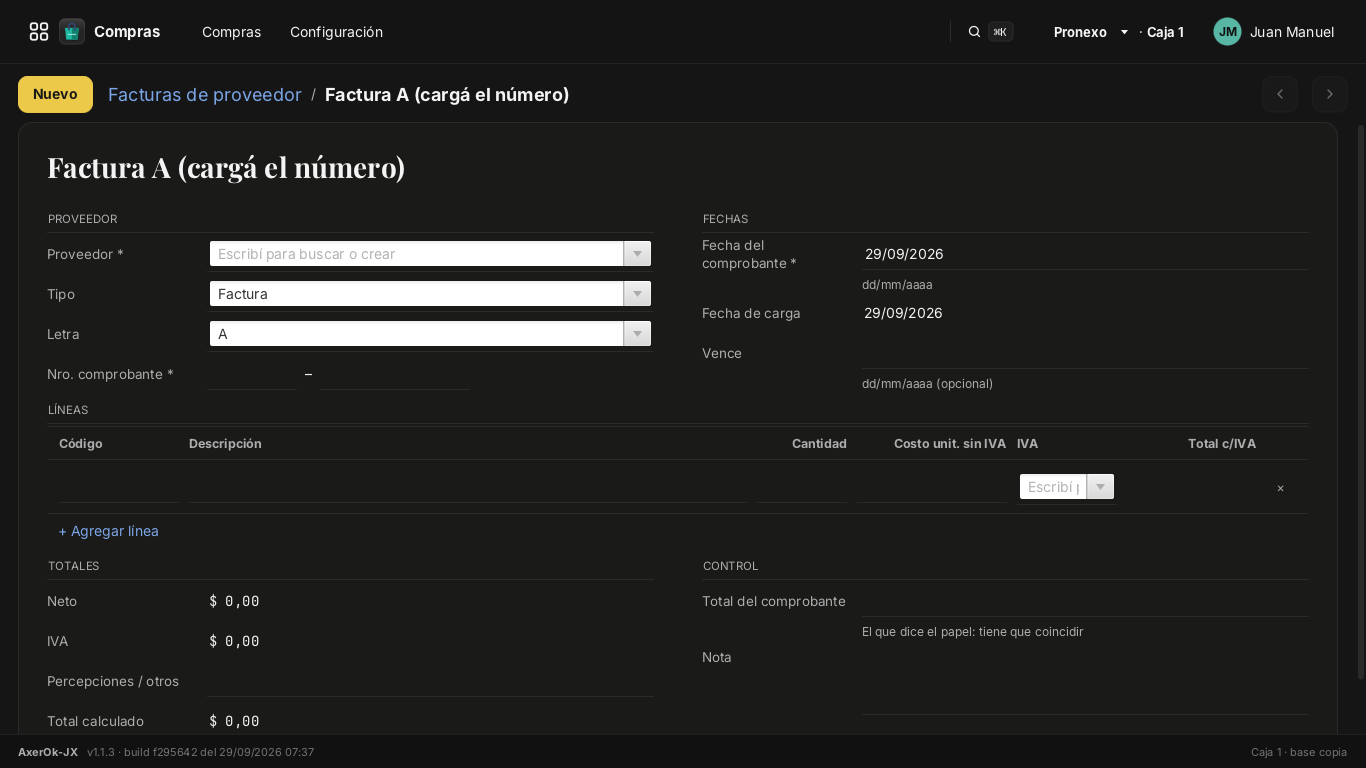Remove the invoice line with X
The height and width of the screenshot is (768, 1366).
coord(1280,488)
